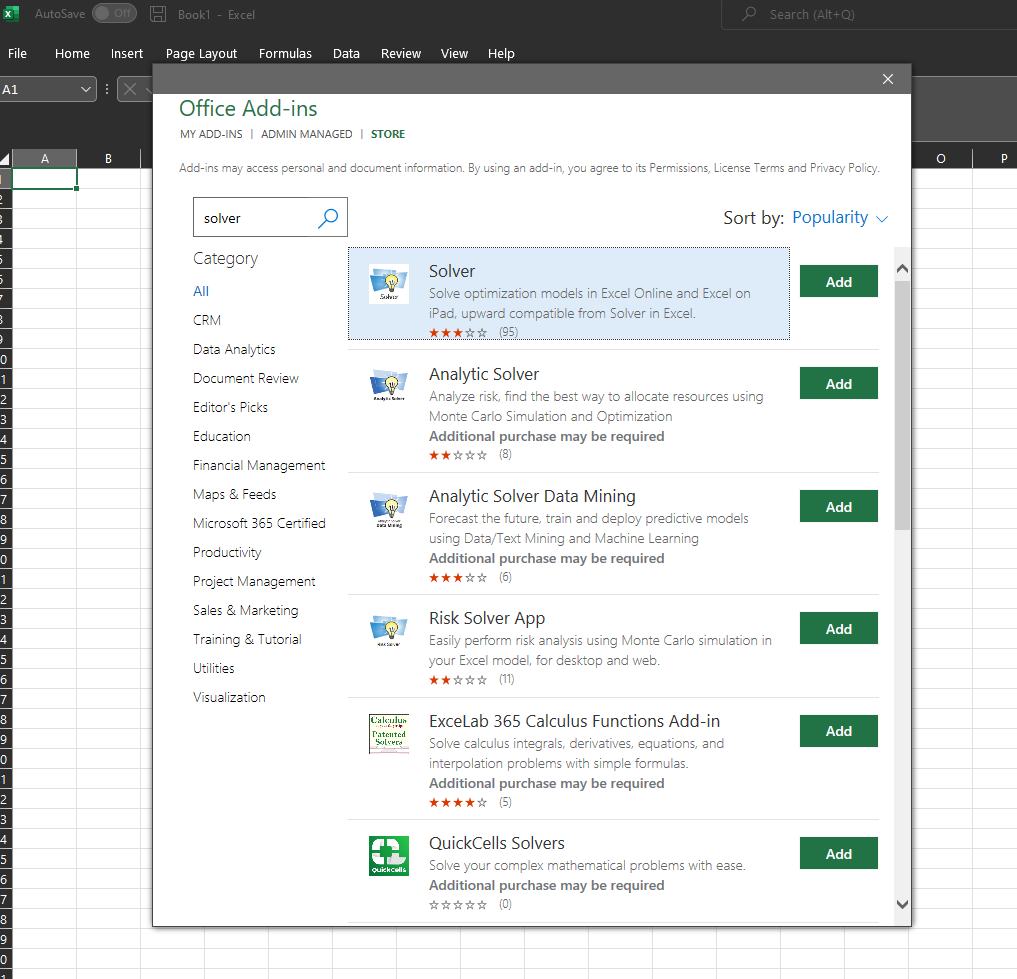Select the Utilities category
Screen dimensions: 1017x979
coord(213,668)
